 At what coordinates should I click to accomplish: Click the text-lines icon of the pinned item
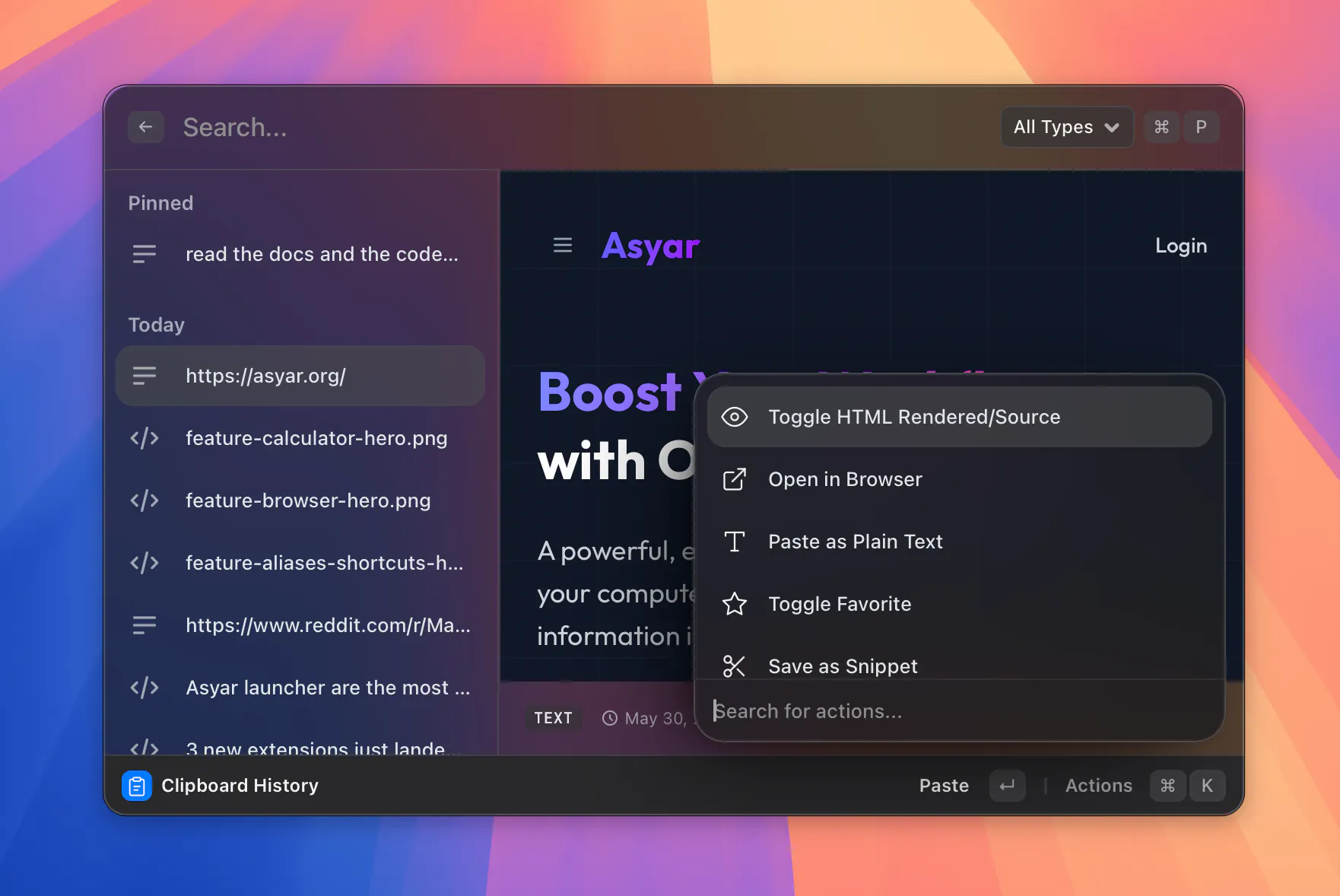[x=144, y=254]
